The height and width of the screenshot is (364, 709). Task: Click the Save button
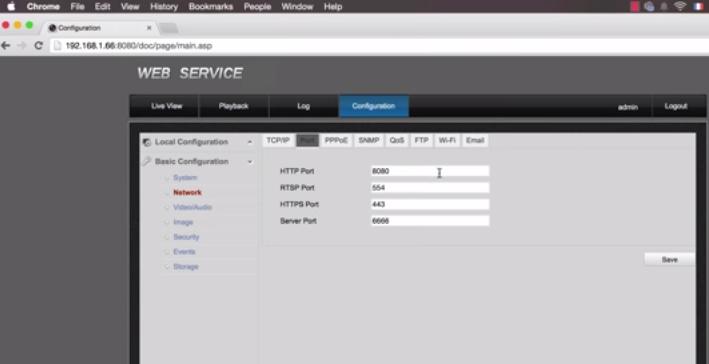pyautogui.click(x=669, y=260)
